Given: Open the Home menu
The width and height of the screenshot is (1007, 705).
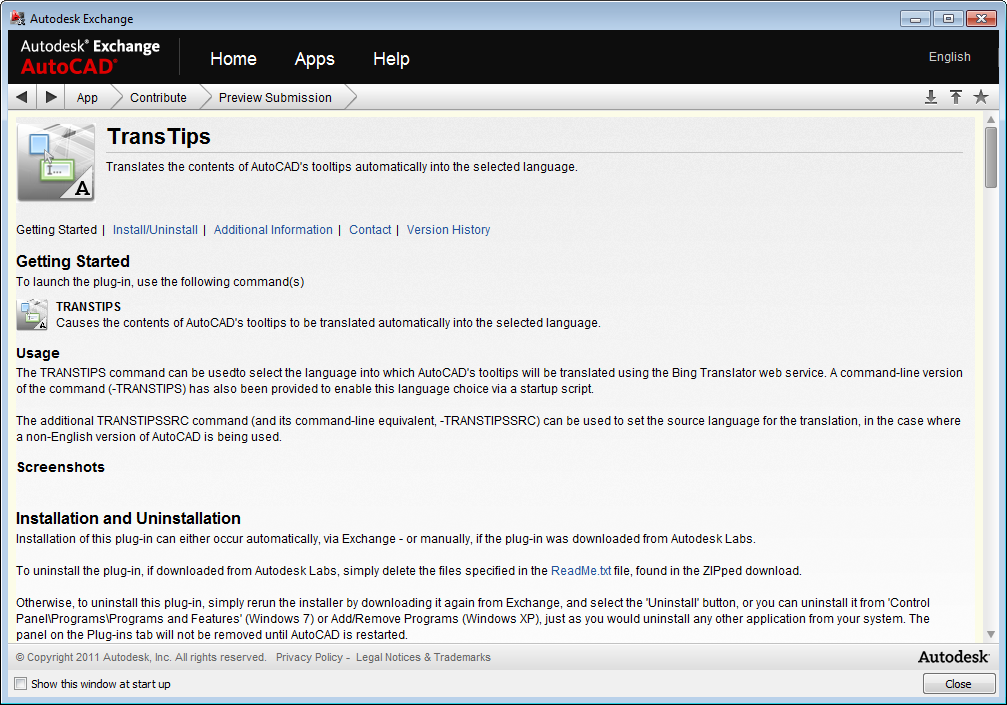Looking at the screenshot, I should (x=233, y=59).
